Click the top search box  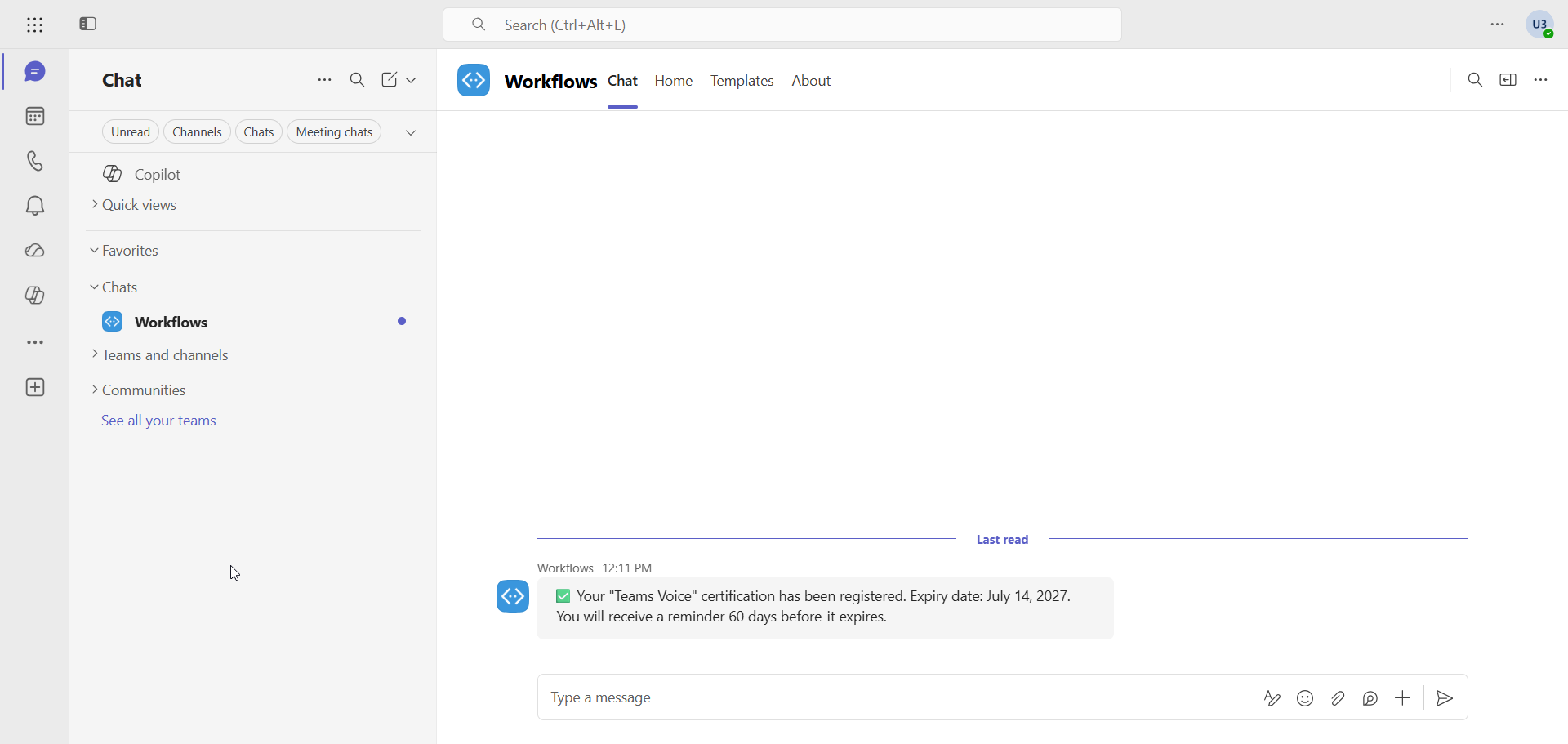[782, 25]
